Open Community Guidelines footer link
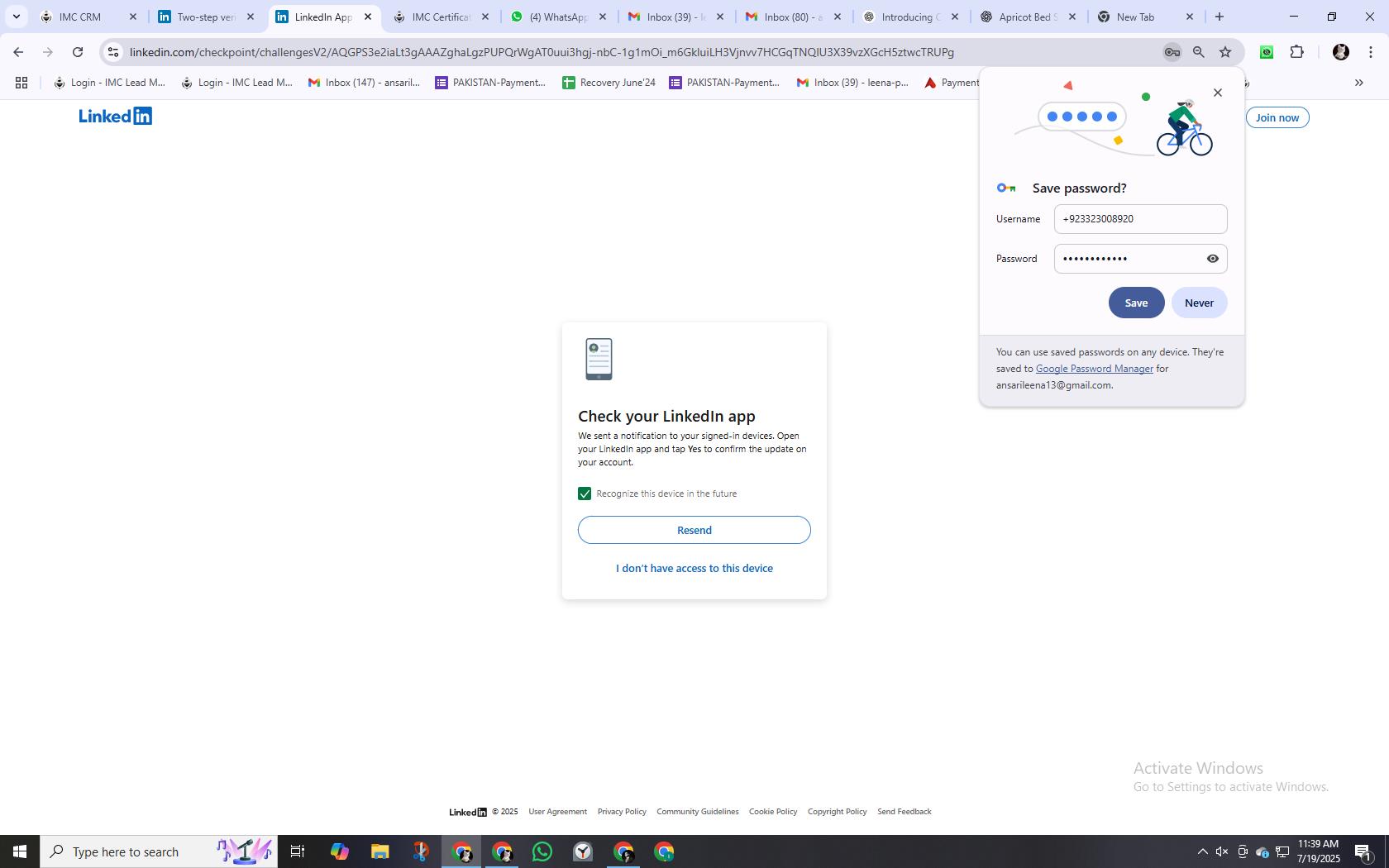This screenshot has width=1389, height=868. point(698,812)
